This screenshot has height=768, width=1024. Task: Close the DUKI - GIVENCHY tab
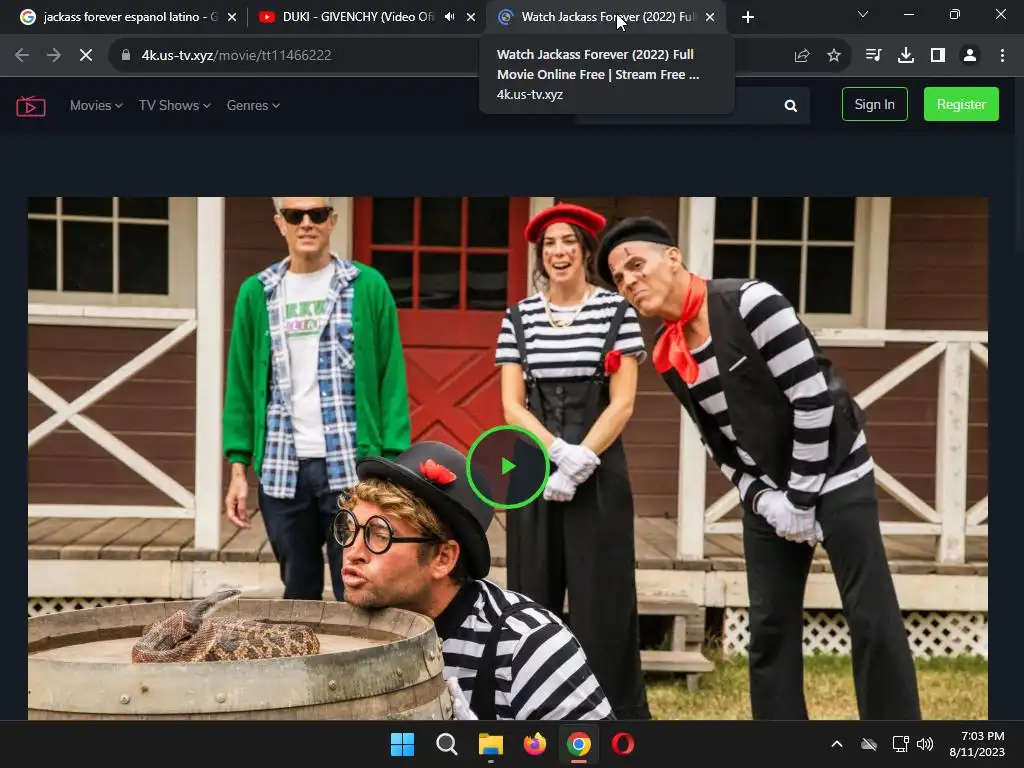(471, 18)
